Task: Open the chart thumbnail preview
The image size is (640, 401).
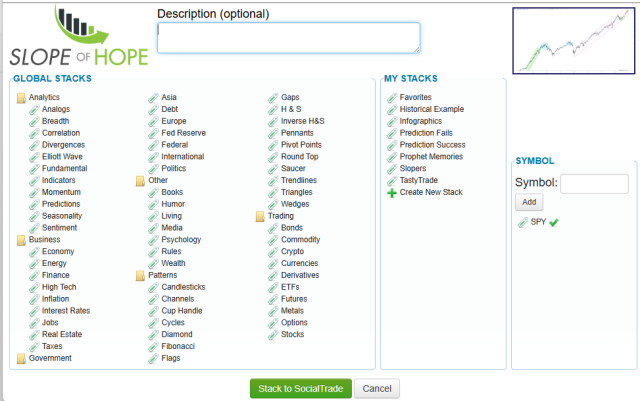Action: point(573,41)
